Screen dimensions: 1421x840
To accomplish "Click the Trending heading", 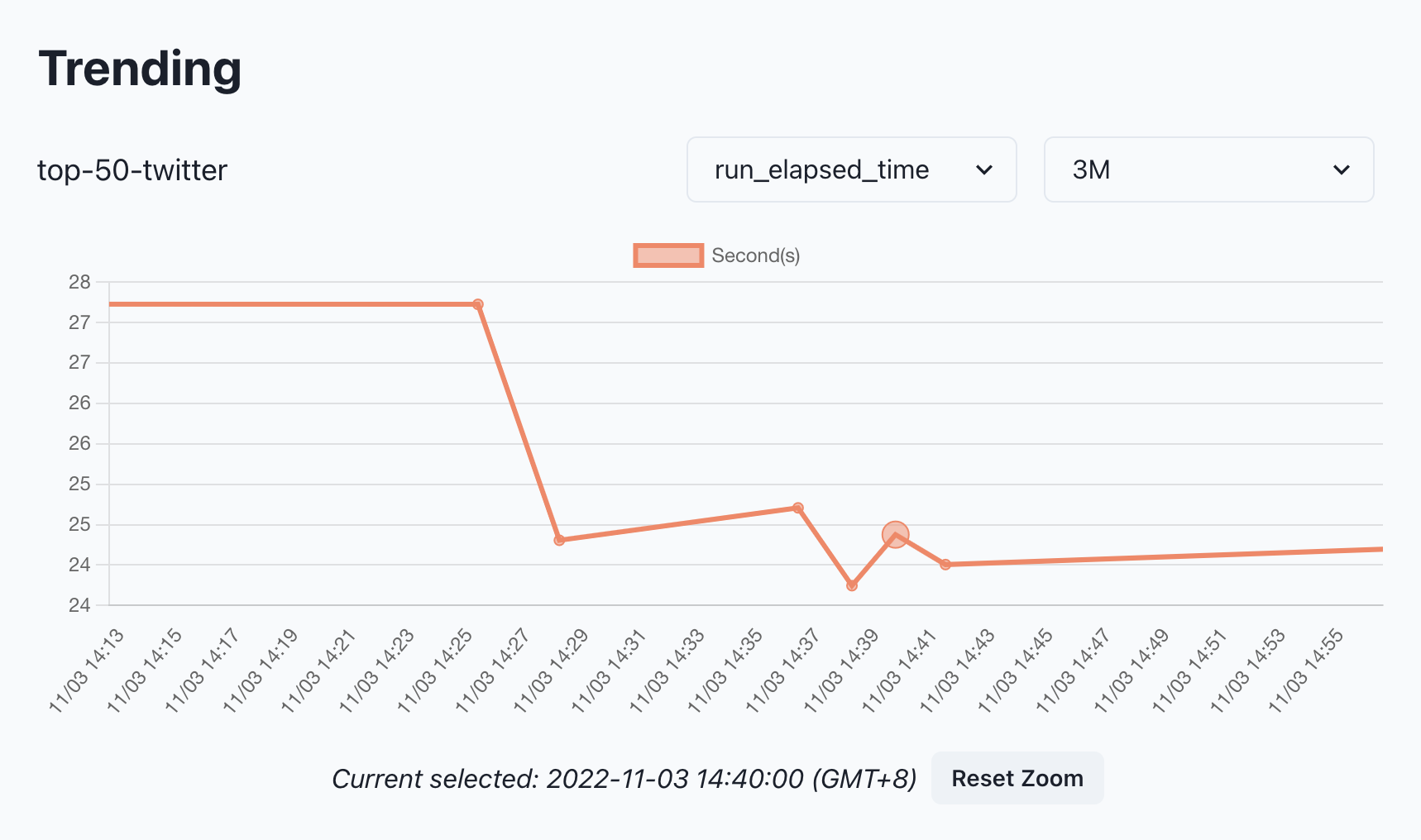I will click(x=140, y=69).
